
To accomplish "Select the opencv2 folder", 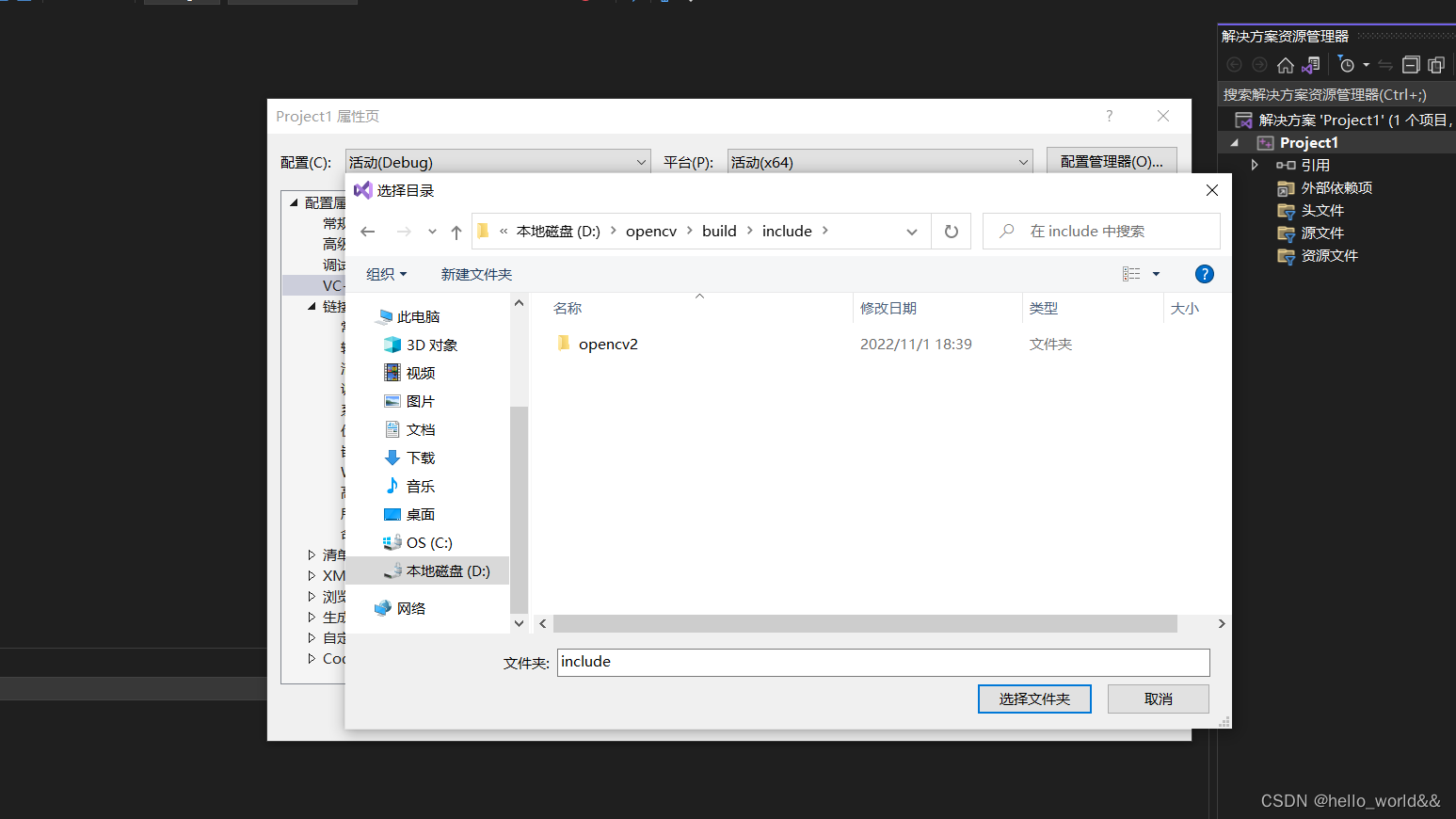I will [x=608, y=345].
